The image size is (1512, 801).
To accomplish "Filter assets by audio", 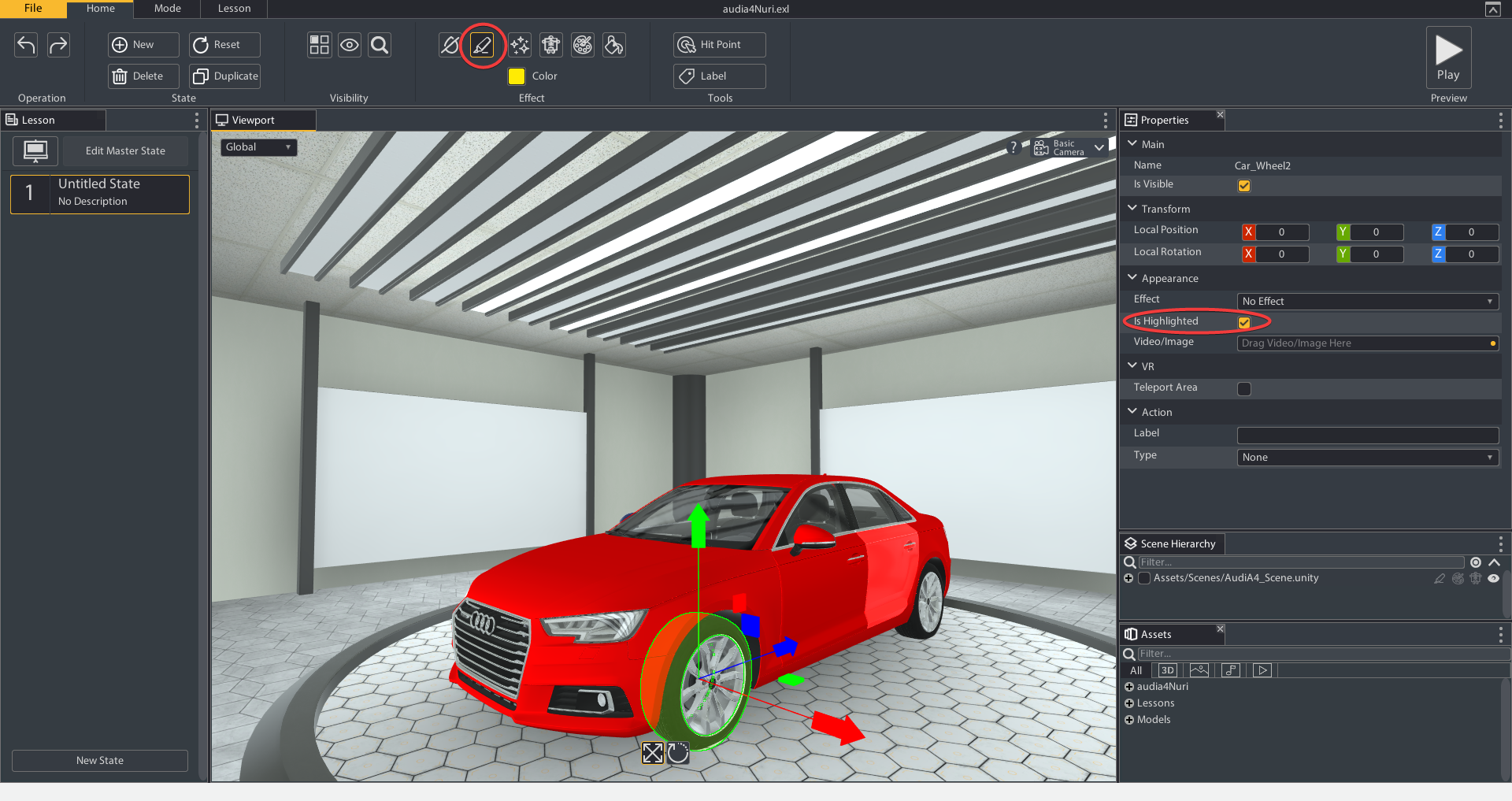I will [1231, 670].
